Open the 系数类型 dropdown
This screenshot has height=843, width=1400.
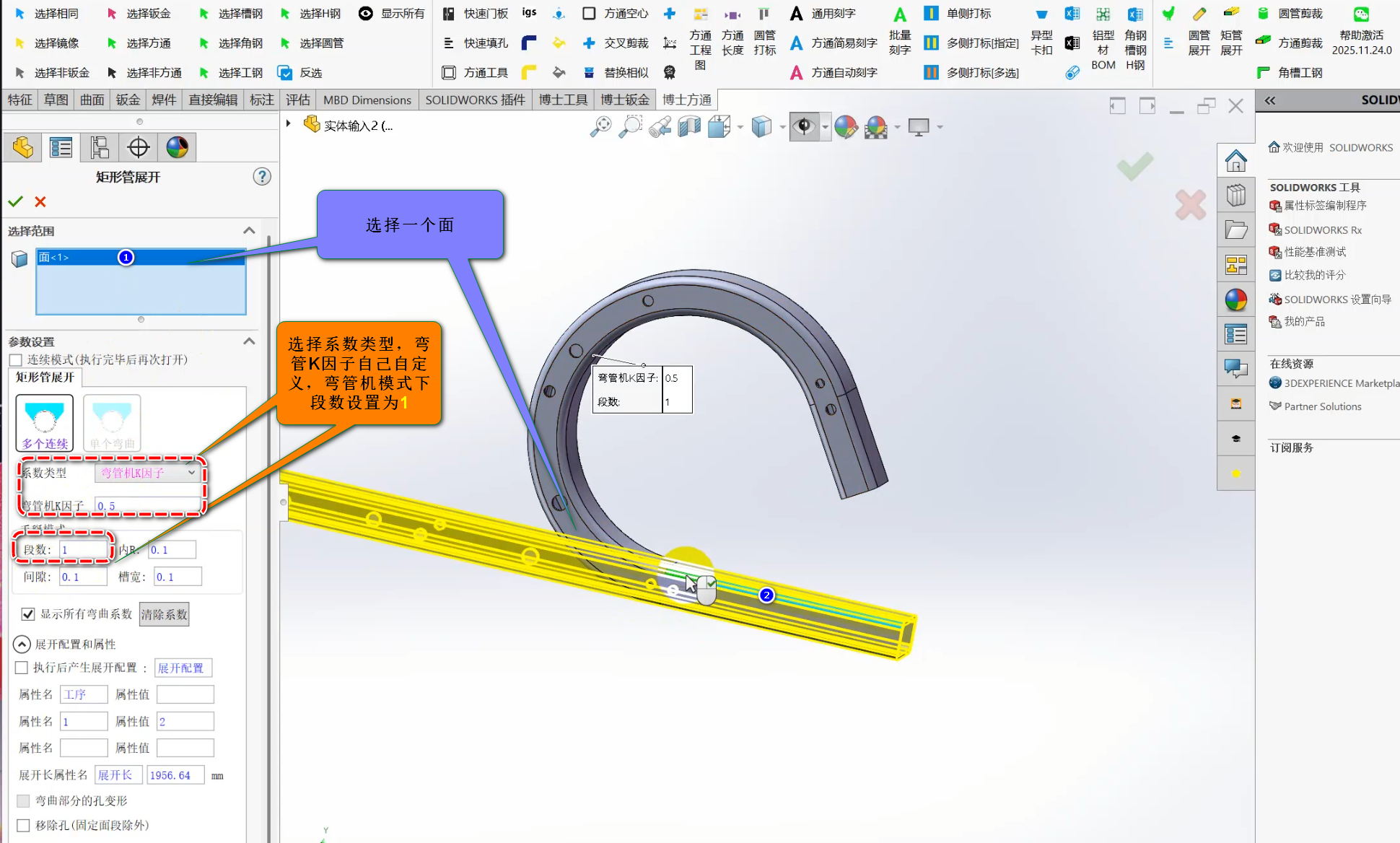(x=148, y=473)
